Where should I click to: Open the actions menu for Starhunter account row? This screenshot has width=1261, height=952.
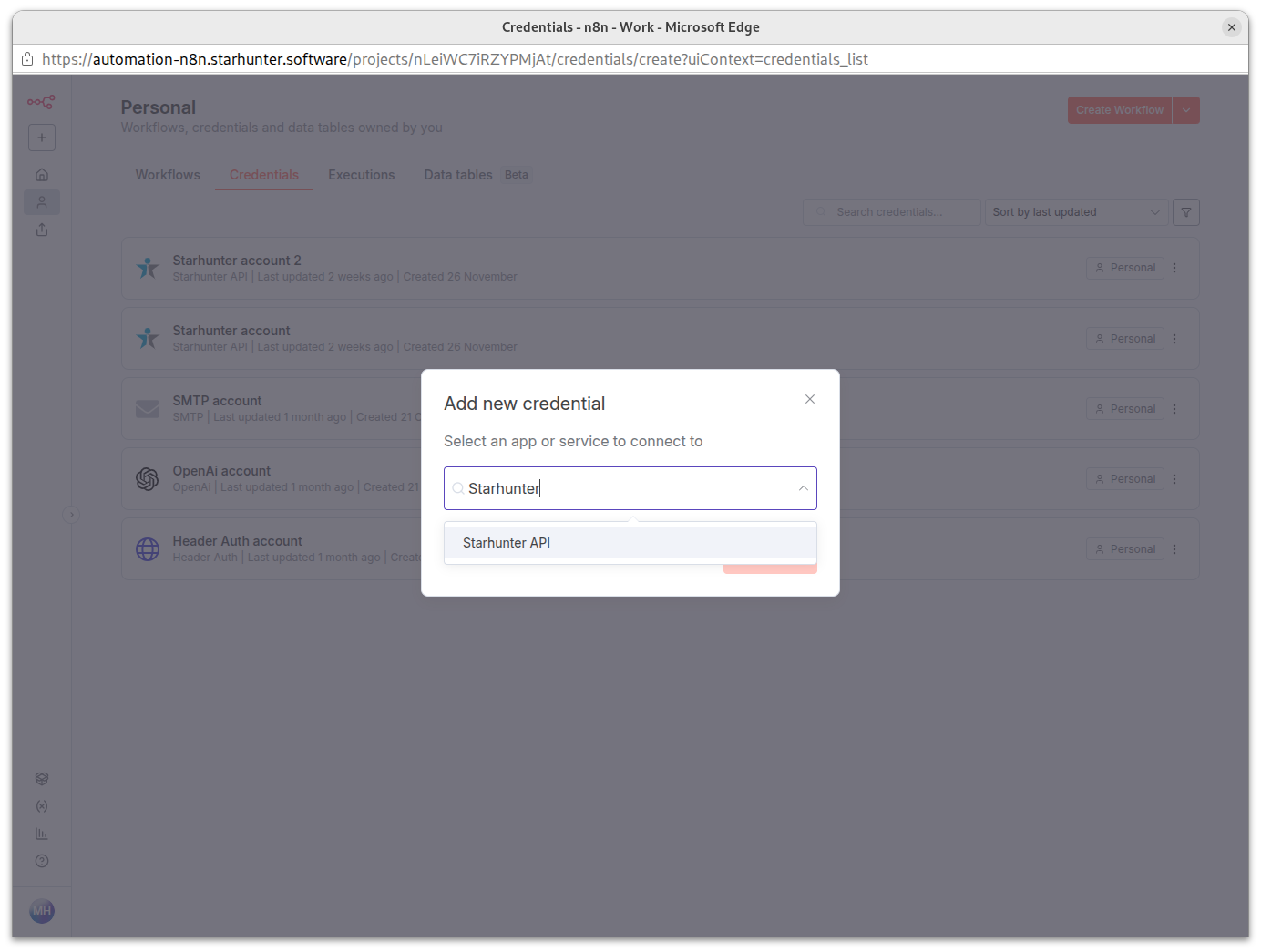[x=1174, y=339]
